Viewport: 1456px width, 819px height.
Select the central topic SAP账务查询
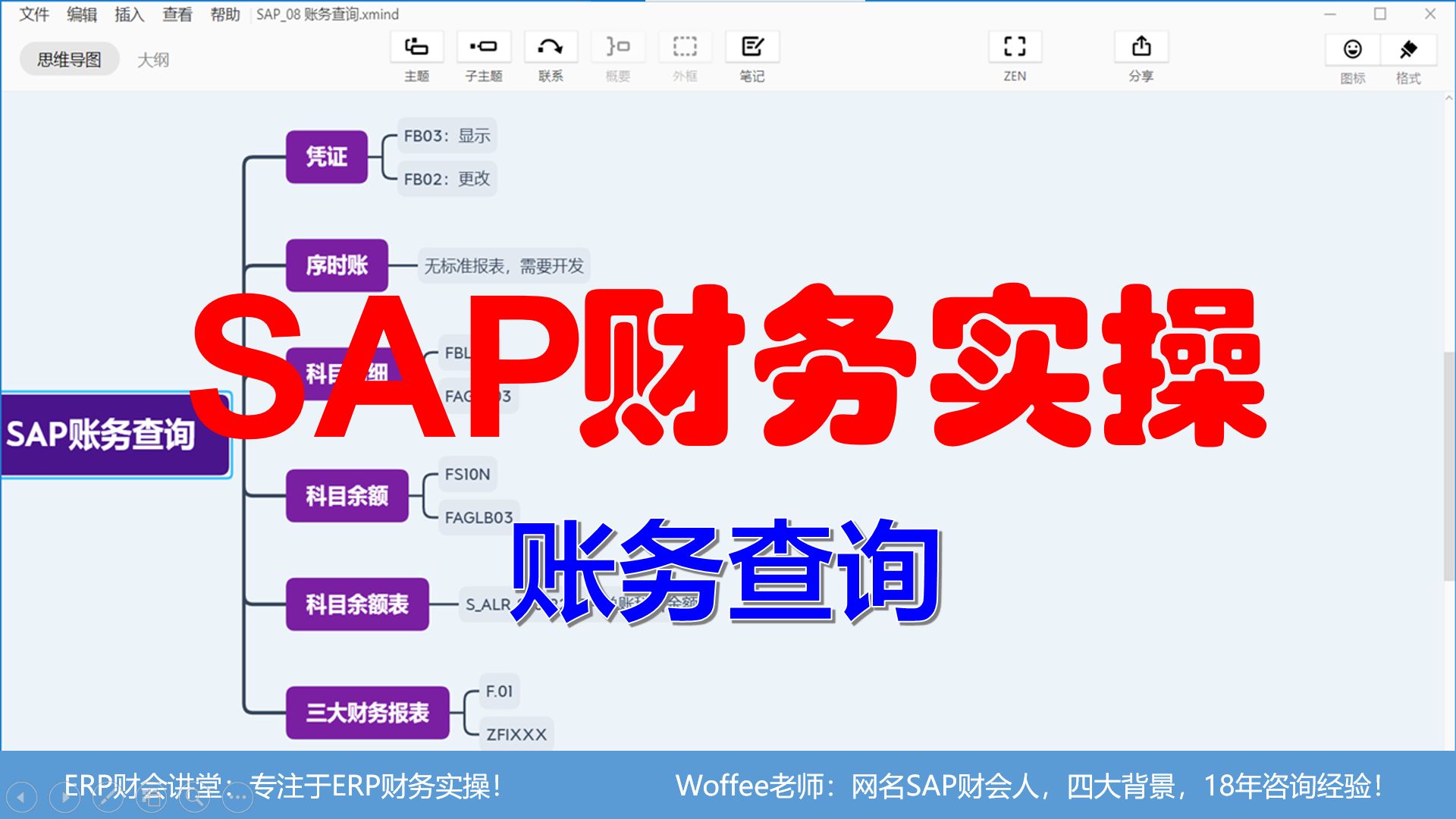(115, 435)
